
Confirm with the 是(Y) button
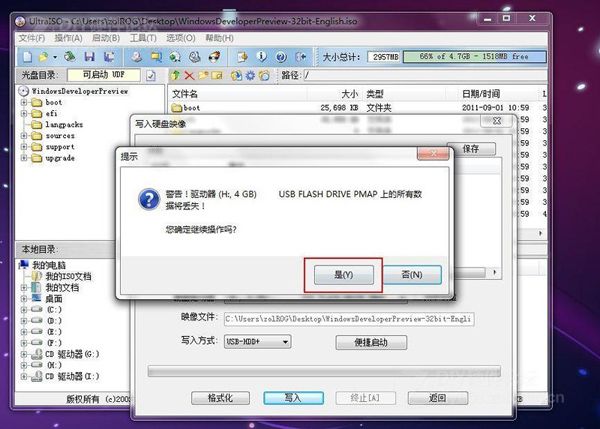tap(344, 275)
